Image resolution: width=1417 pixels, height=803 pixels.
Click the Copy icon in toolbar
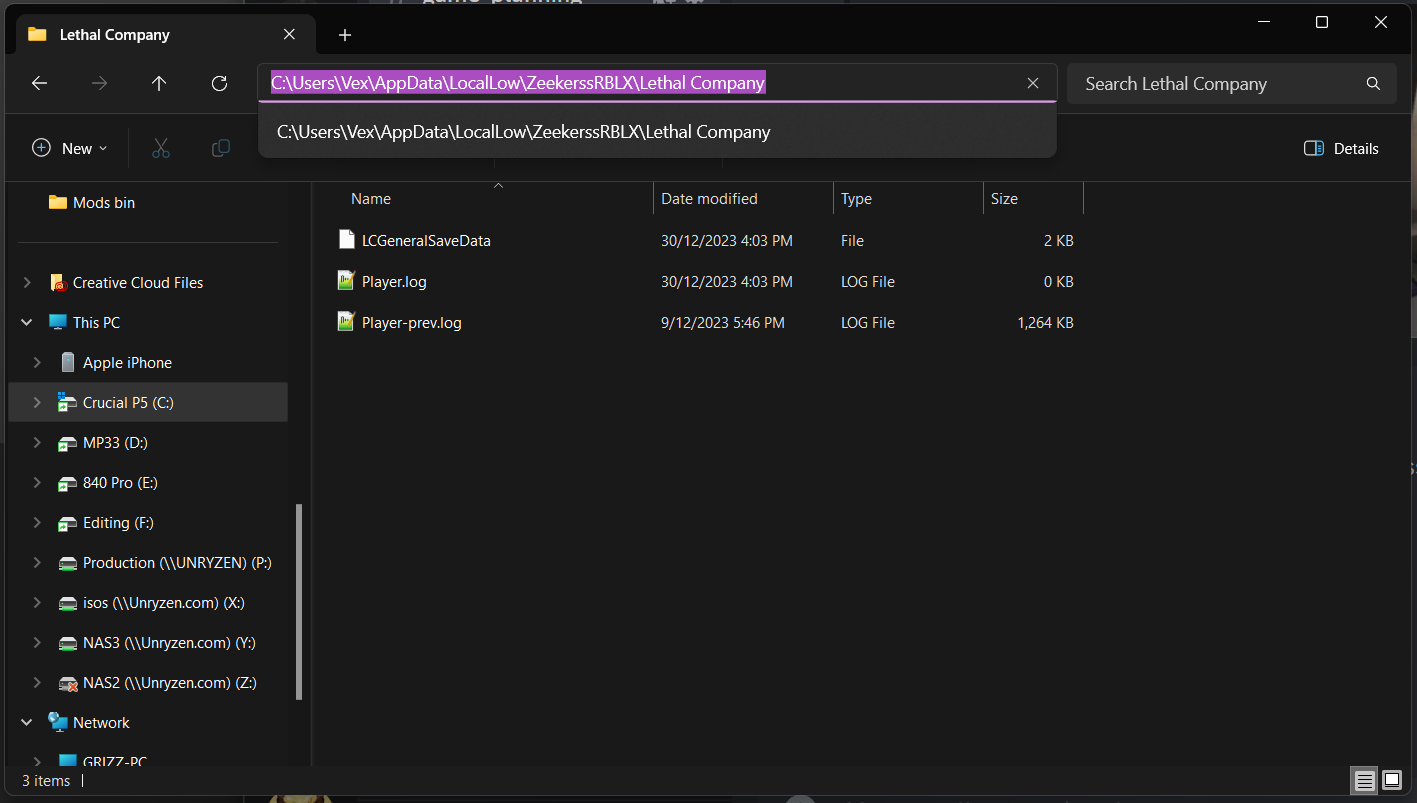[221, 148]
